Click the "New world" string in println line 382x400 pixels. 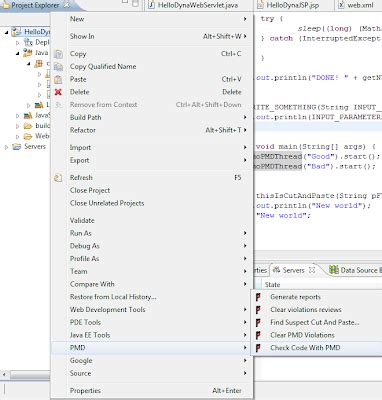click(339, 206)
